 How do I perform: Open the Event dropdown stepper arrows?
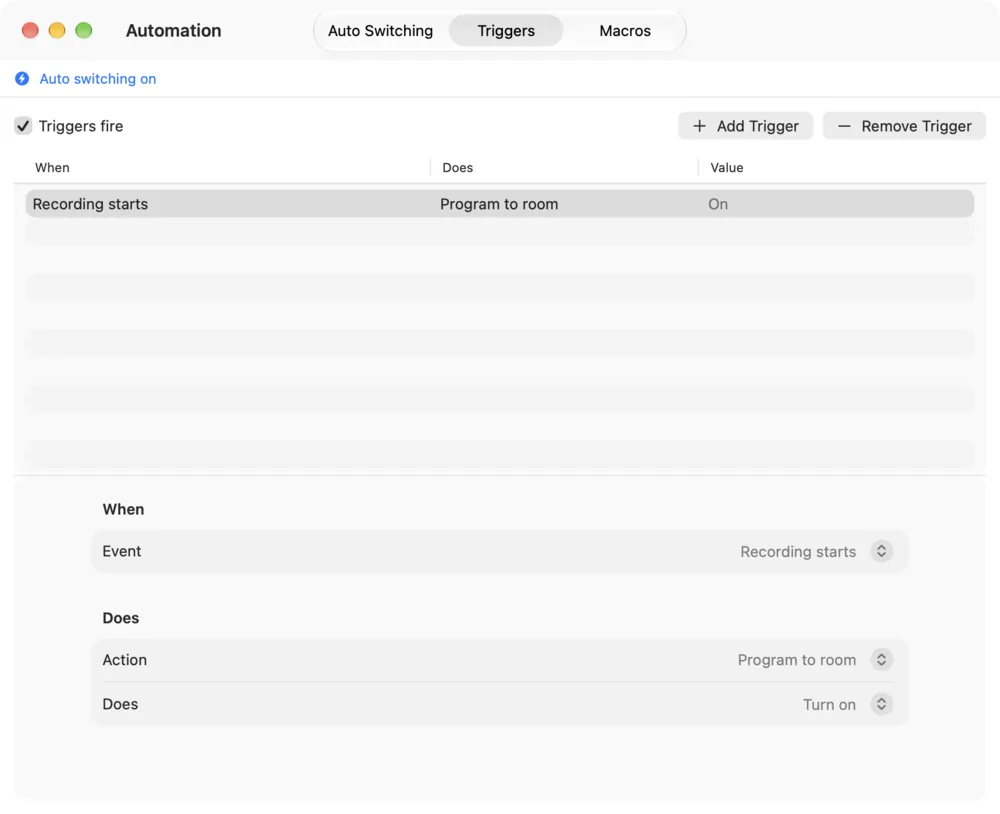coord(881,551)
